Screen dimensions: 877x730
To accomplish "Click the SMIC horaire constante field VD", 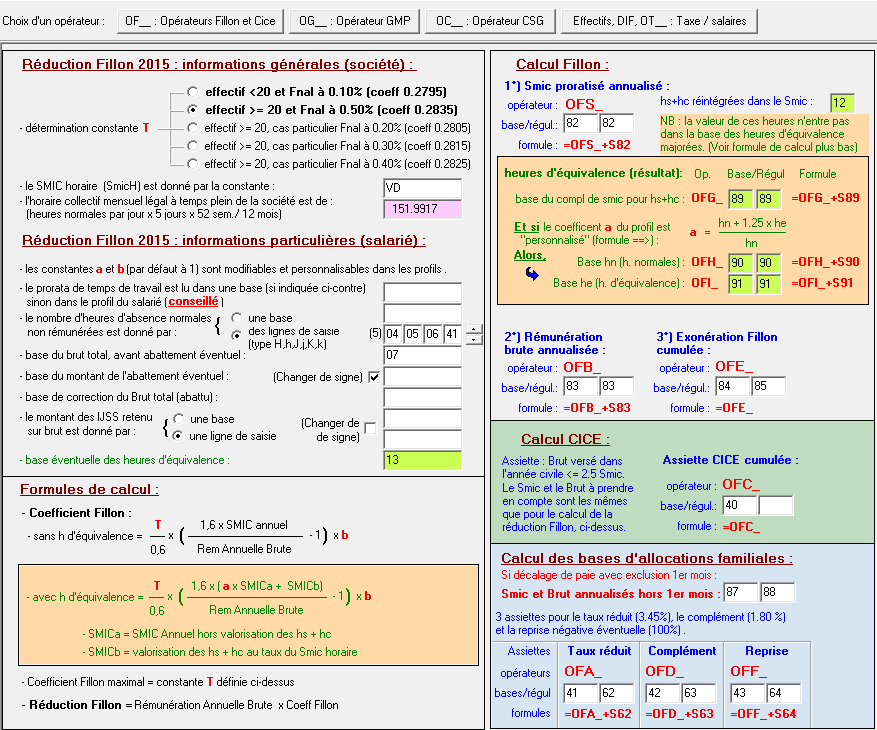I will [423, 188].
